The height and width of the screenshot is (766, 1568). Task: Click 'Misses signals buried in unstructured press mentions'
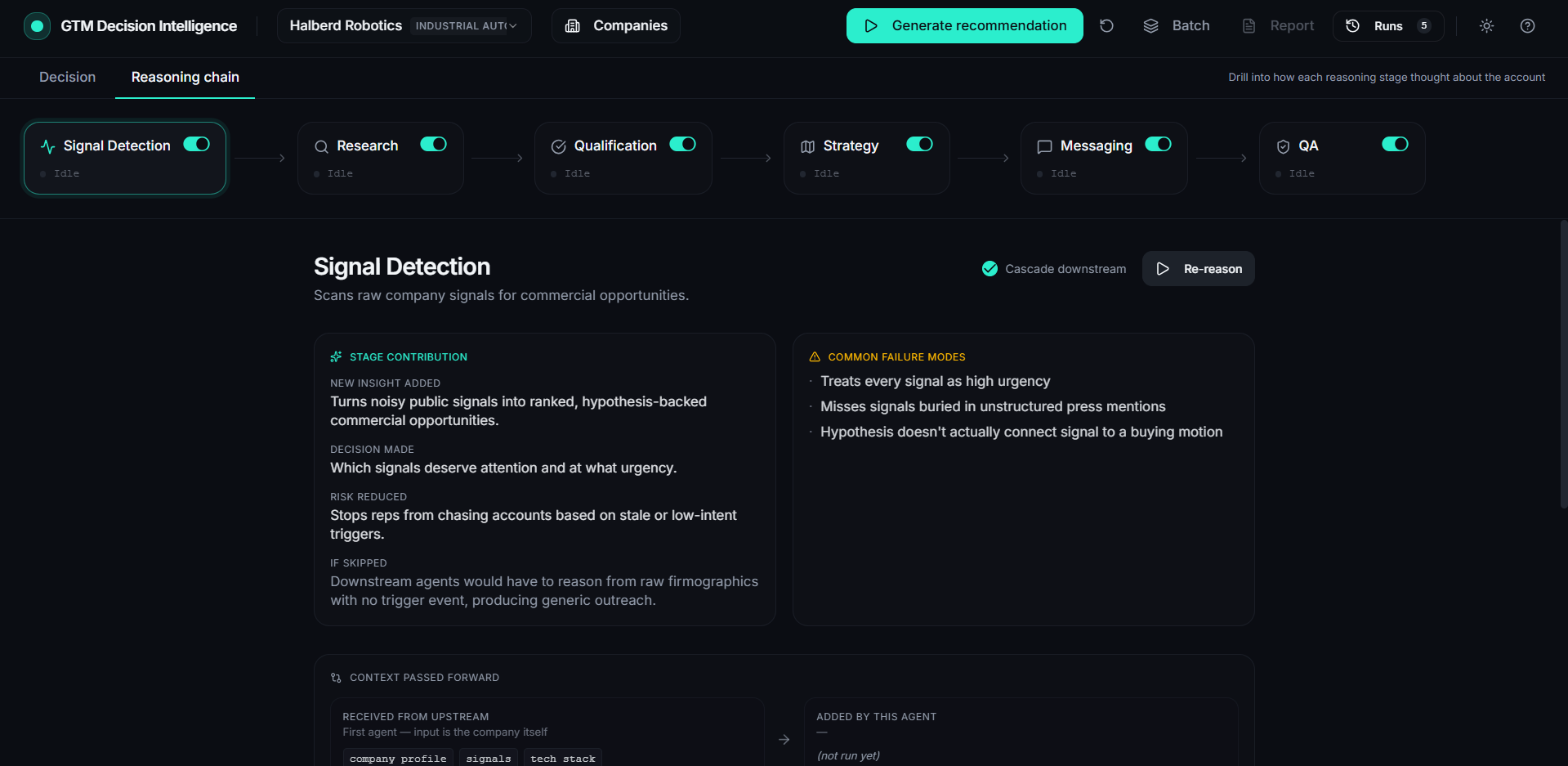(x=993, y=407)
